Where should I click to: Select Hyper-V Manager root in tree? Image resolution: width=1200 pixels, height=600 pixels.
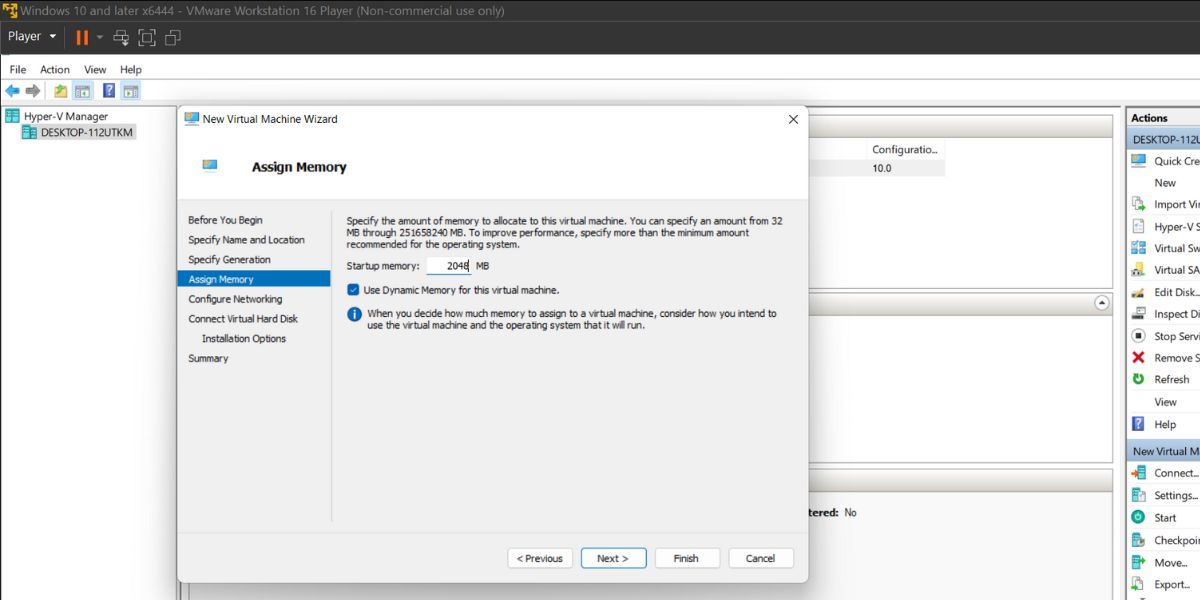point(56,116)
